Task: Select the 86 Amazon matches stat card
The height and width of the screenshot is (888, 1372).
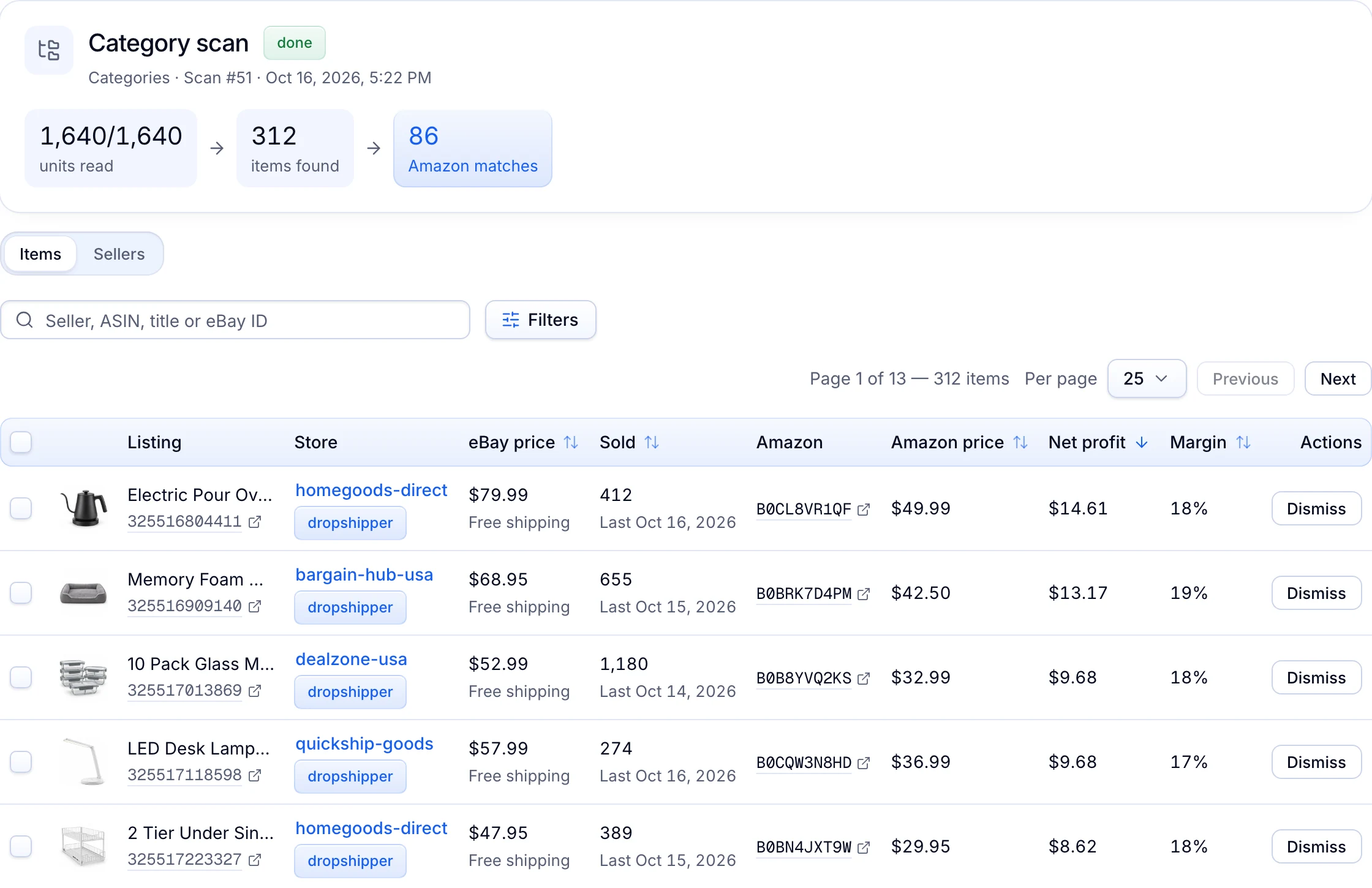Action: (473, 148)
